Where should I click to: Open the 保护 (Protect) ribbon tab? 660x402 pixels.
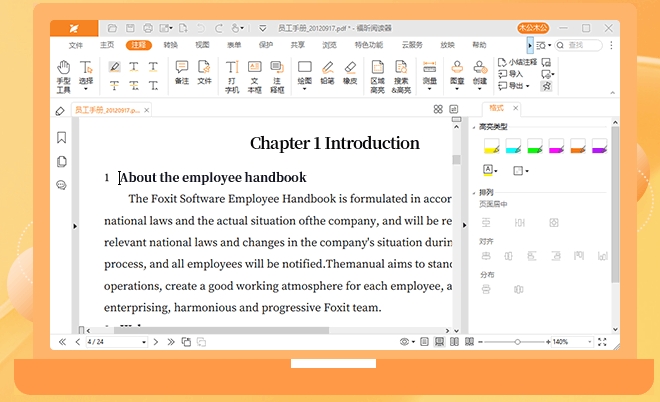point(265,45)
